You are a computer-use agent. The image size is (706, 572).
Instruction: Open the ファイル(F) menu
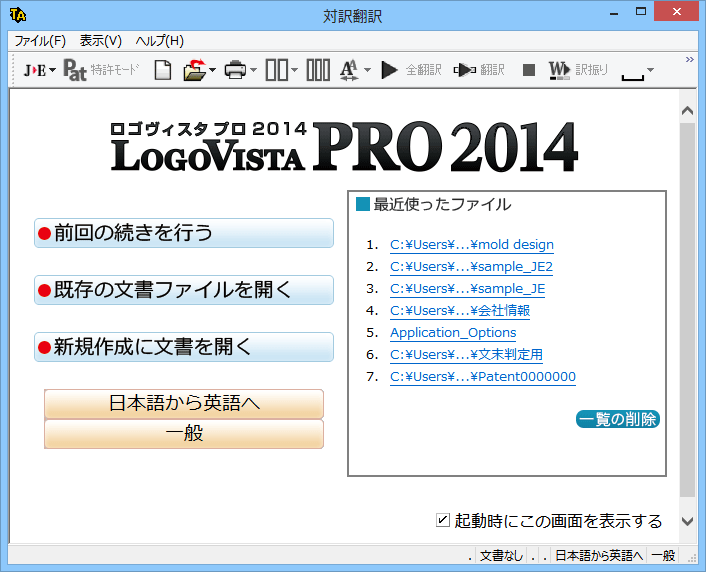pyautogui.click(x=40, y=41)
